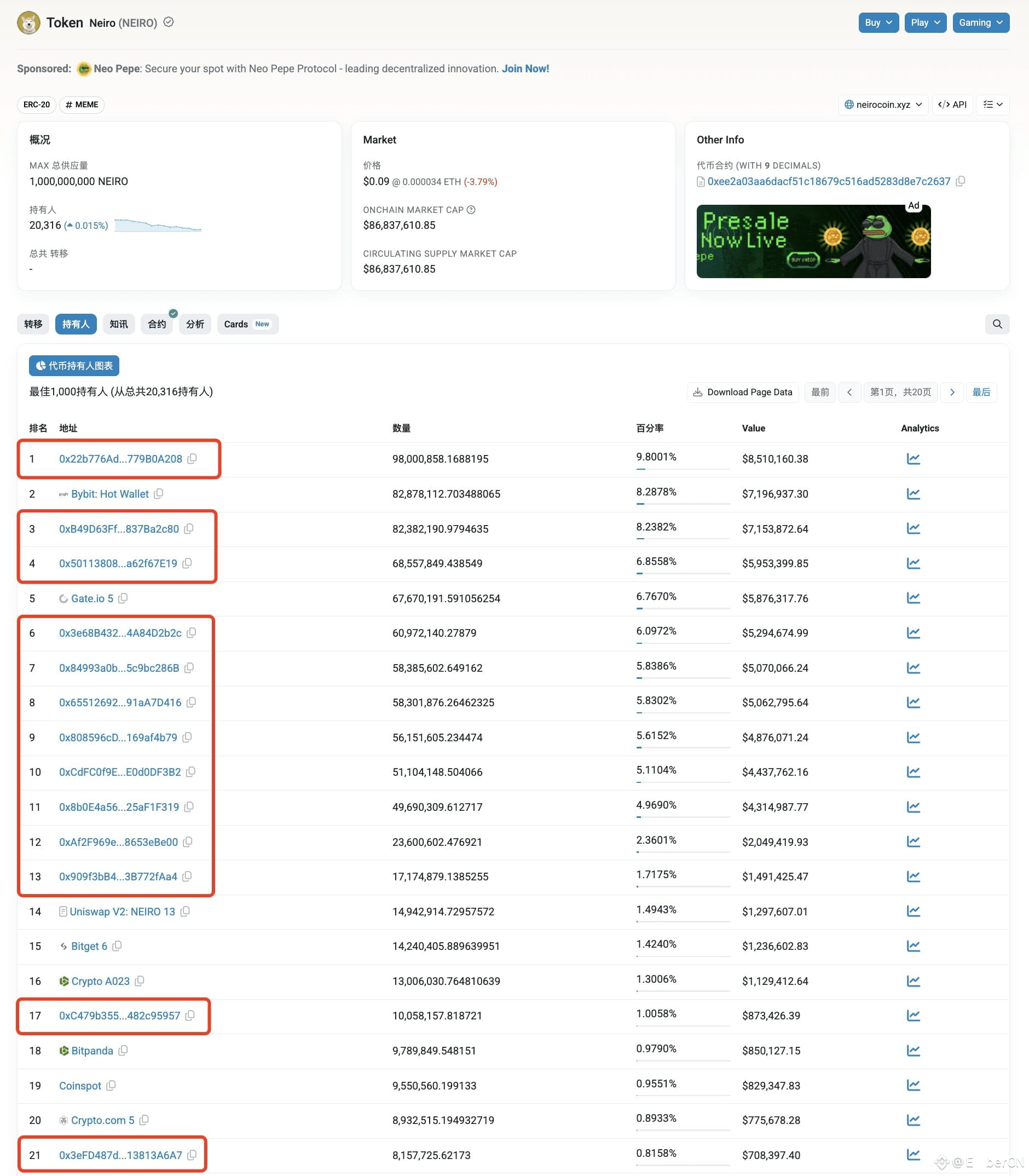Open analytics chart for rank 9 holder

coord(913,737)
